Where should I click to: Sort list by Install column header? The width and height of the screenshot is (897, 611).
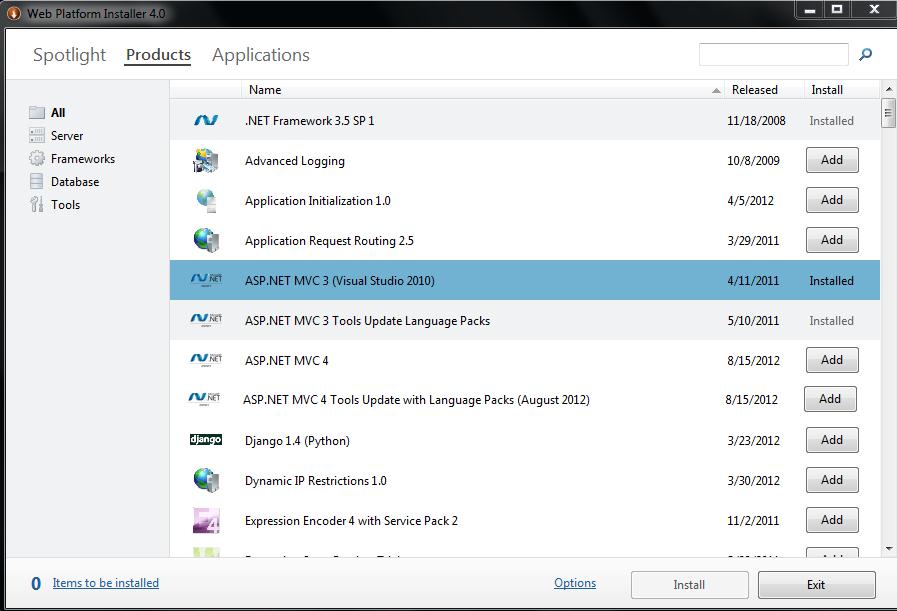click(842, 90)
